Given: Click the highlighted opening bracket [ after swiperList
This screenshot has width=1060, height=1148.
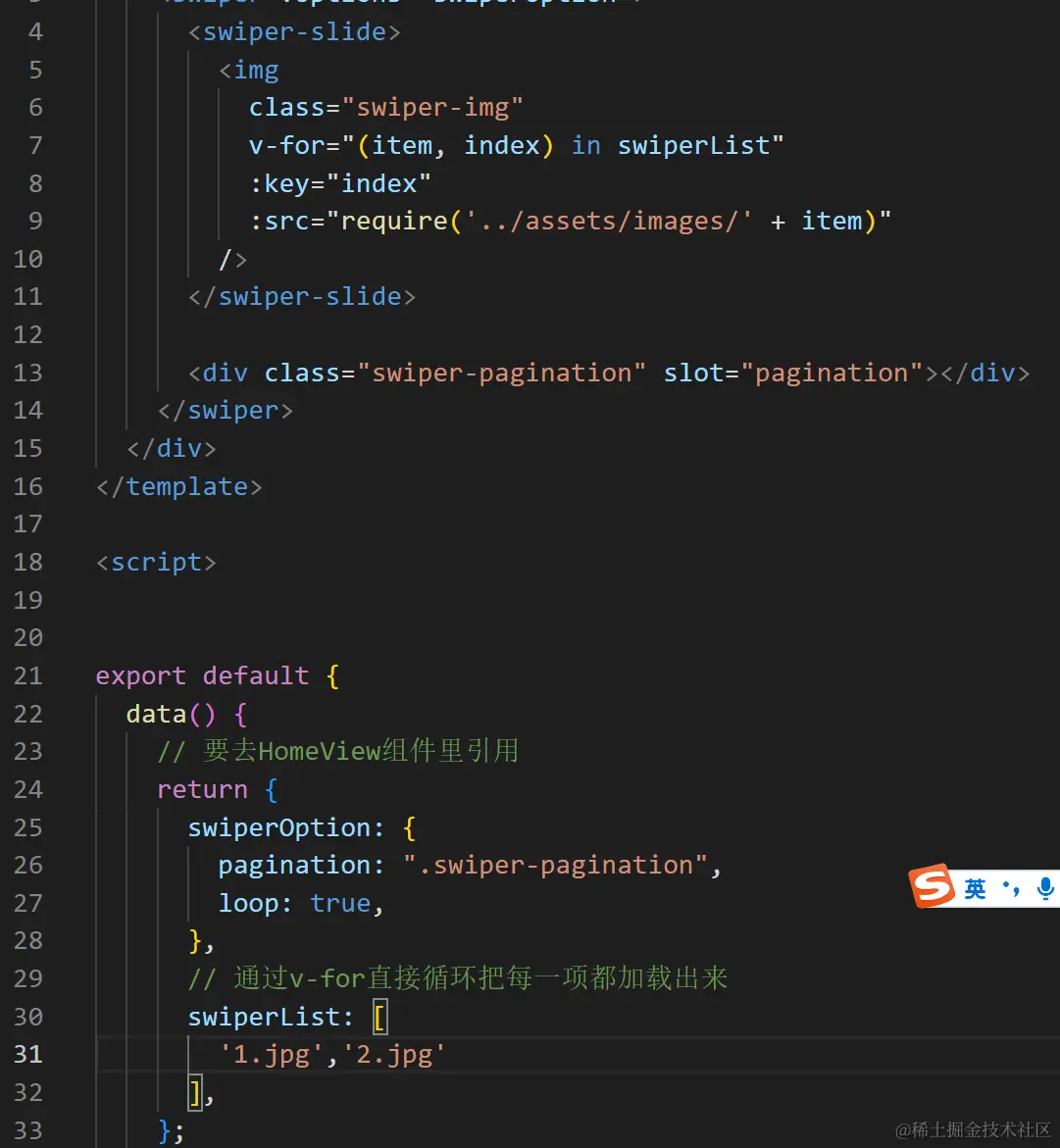Looking at the screenshot, I should pyautogui.click(x=379, y=1017).
